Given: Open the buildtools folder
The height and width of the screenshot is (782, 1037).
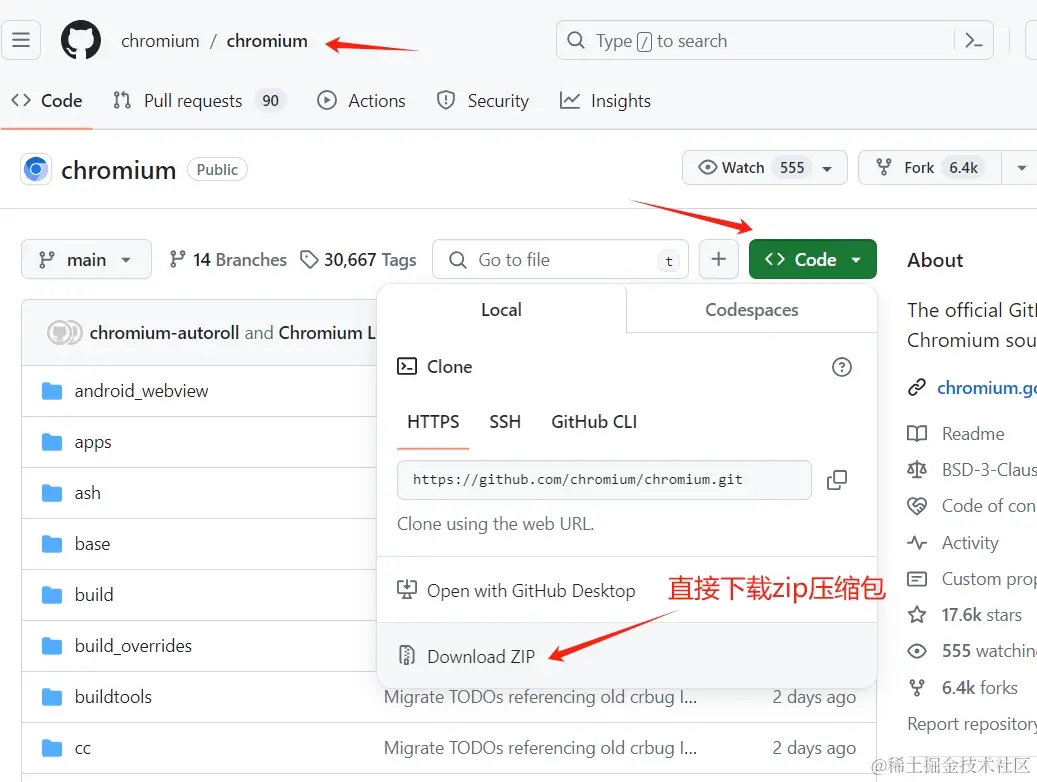Looking at the screenshot, I should 113,697.
